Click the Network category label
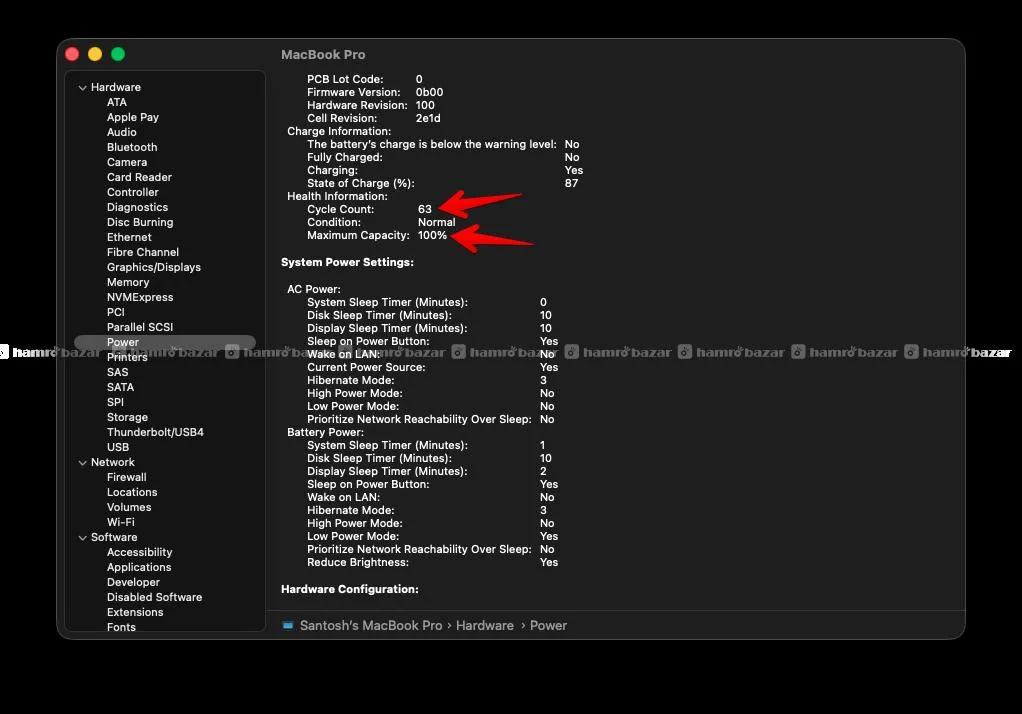The width and height of the screenshot is (1022, 714). pos(113,462)
